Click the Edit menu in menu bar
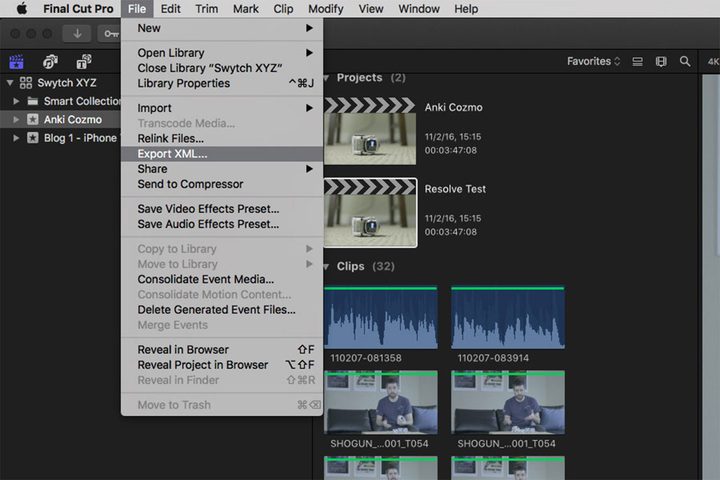720x480 pixels. (170, 9)
